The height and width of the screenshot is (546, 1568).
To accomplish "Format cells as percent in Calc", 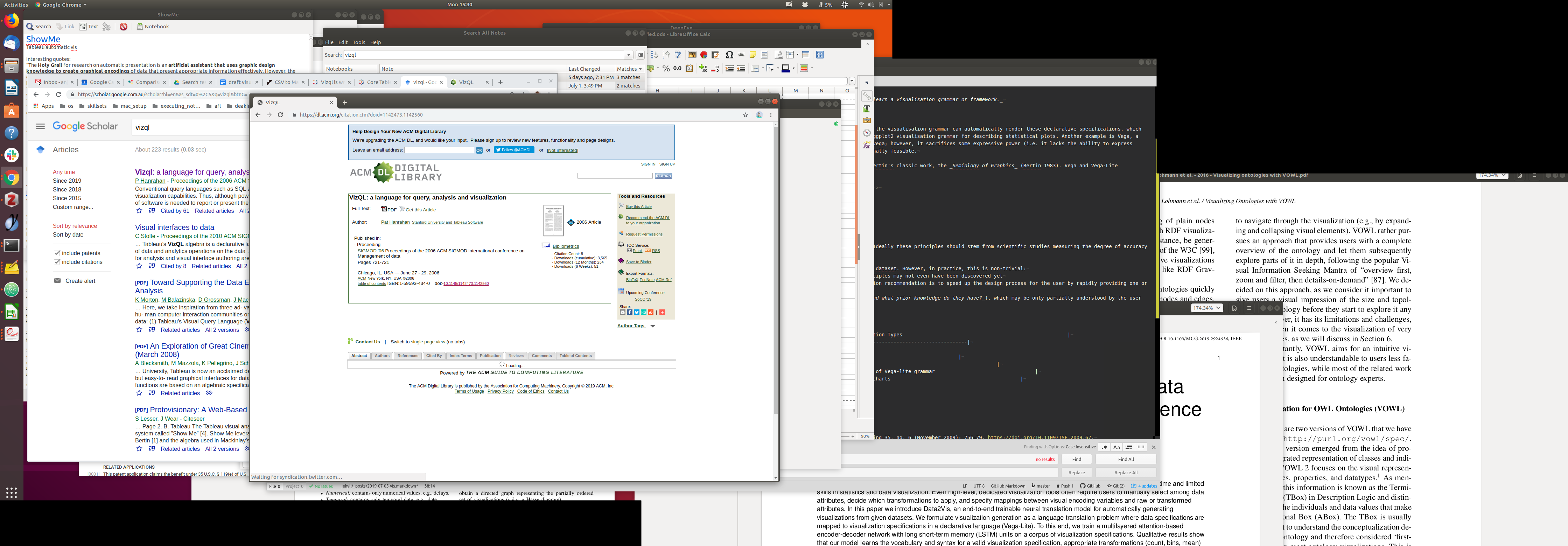I will click(666, 68).
